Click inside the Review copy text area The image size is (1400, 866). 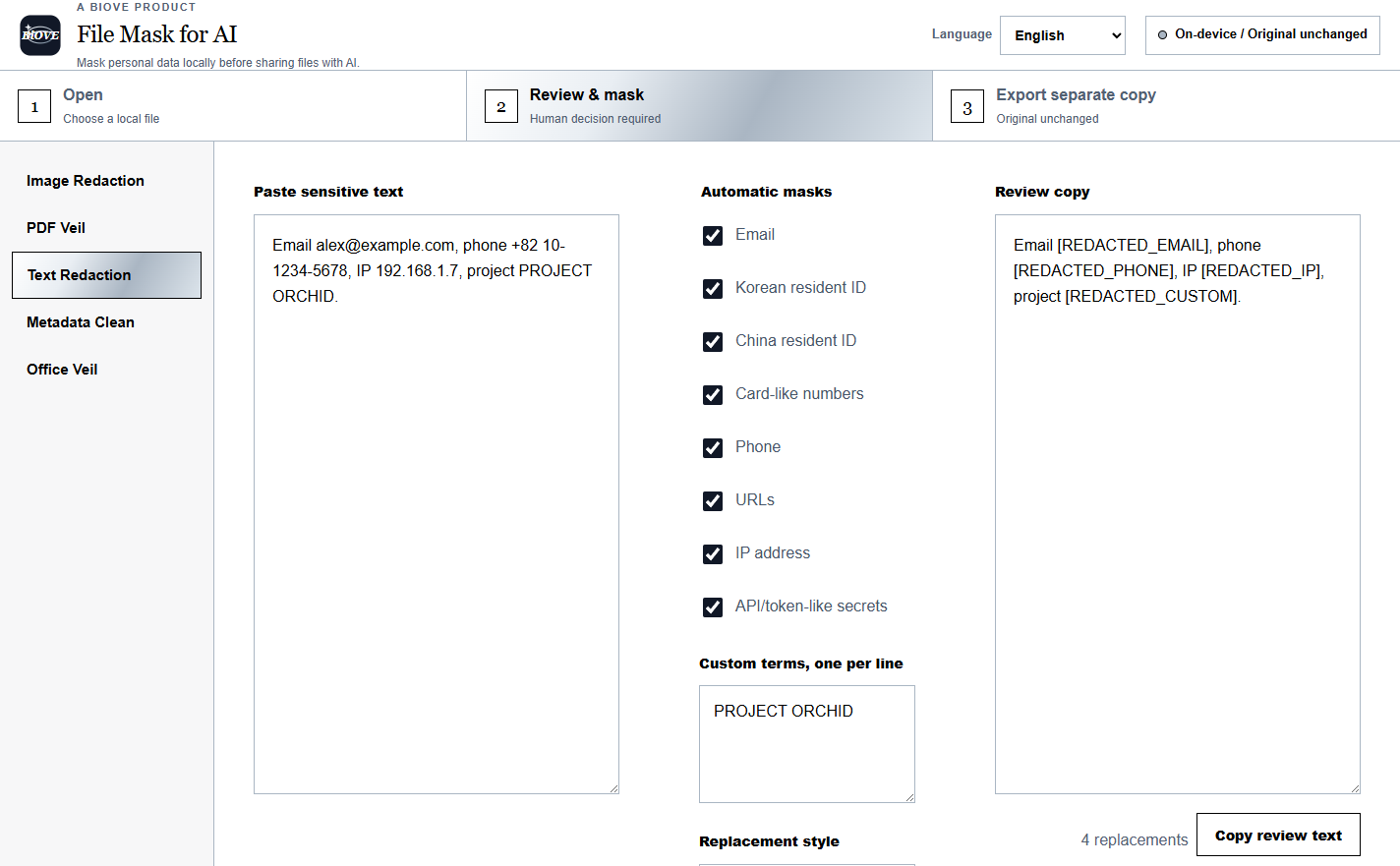1178,504
